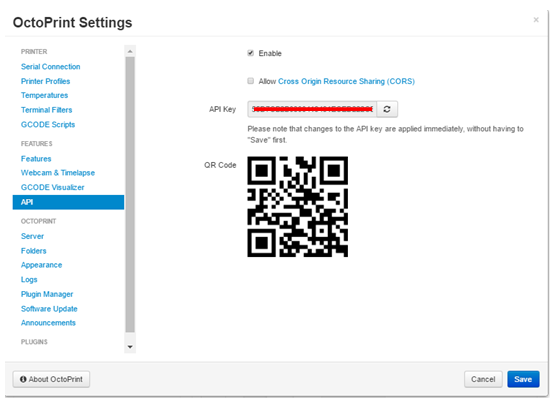
Task: Go to Webcam & Timelapse settings
Action: pos(58,173)
